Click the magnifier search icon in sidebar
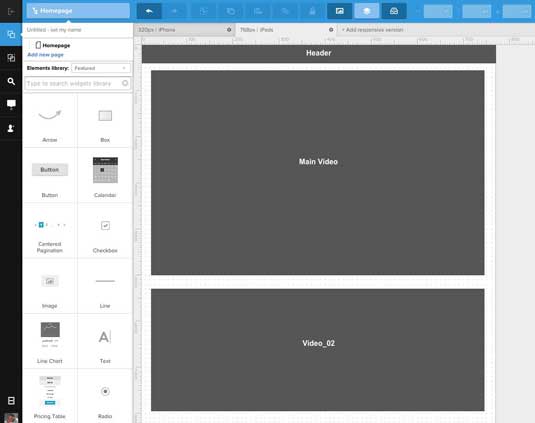535x423 pixels. (11, 82)
